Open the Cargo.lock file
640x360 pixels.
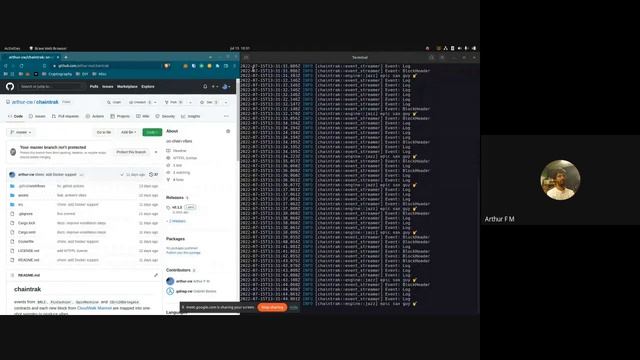[x=27, y=223]
